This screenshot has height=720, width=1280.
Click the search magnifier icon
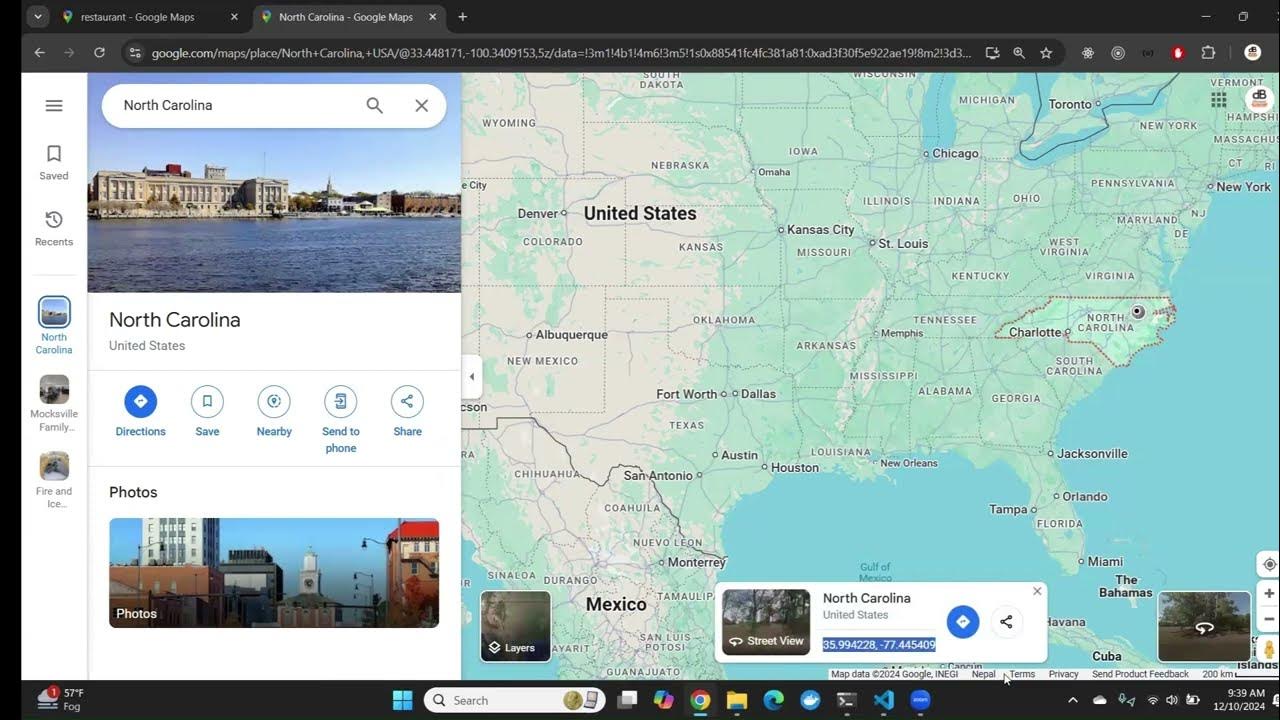(374, 105)
